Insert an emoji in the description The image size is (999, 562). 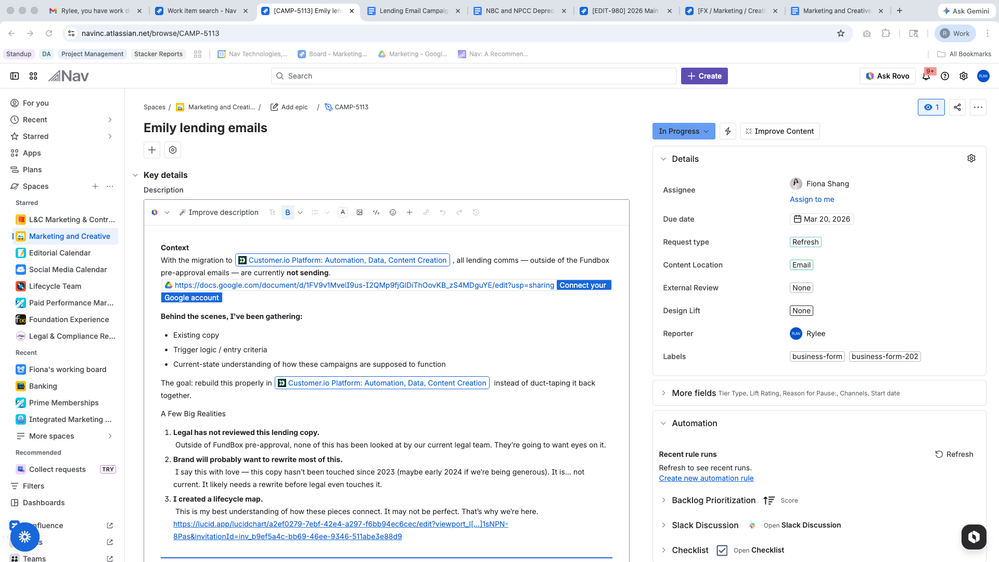pos(392,212)
